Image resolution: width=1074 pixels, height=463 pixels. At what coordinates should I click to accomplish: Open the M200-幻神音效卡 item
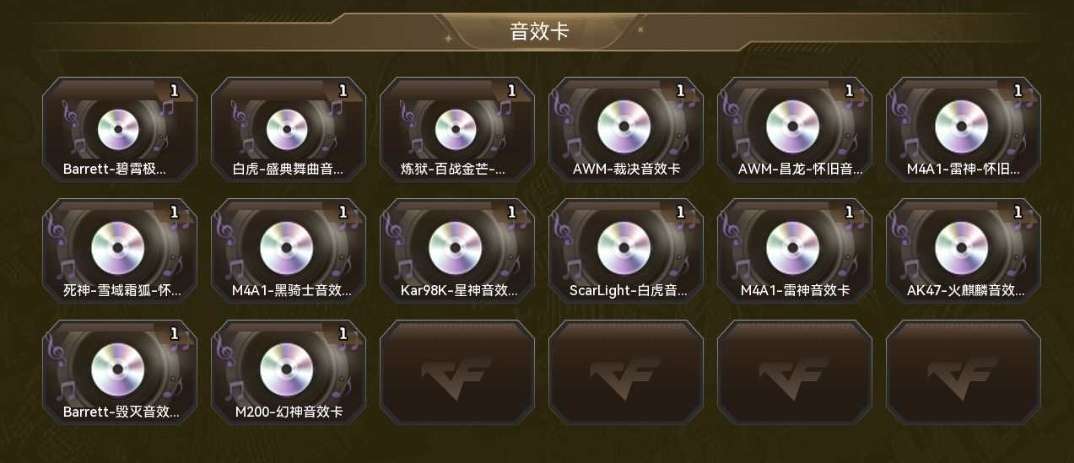click(x=288, y=372)
